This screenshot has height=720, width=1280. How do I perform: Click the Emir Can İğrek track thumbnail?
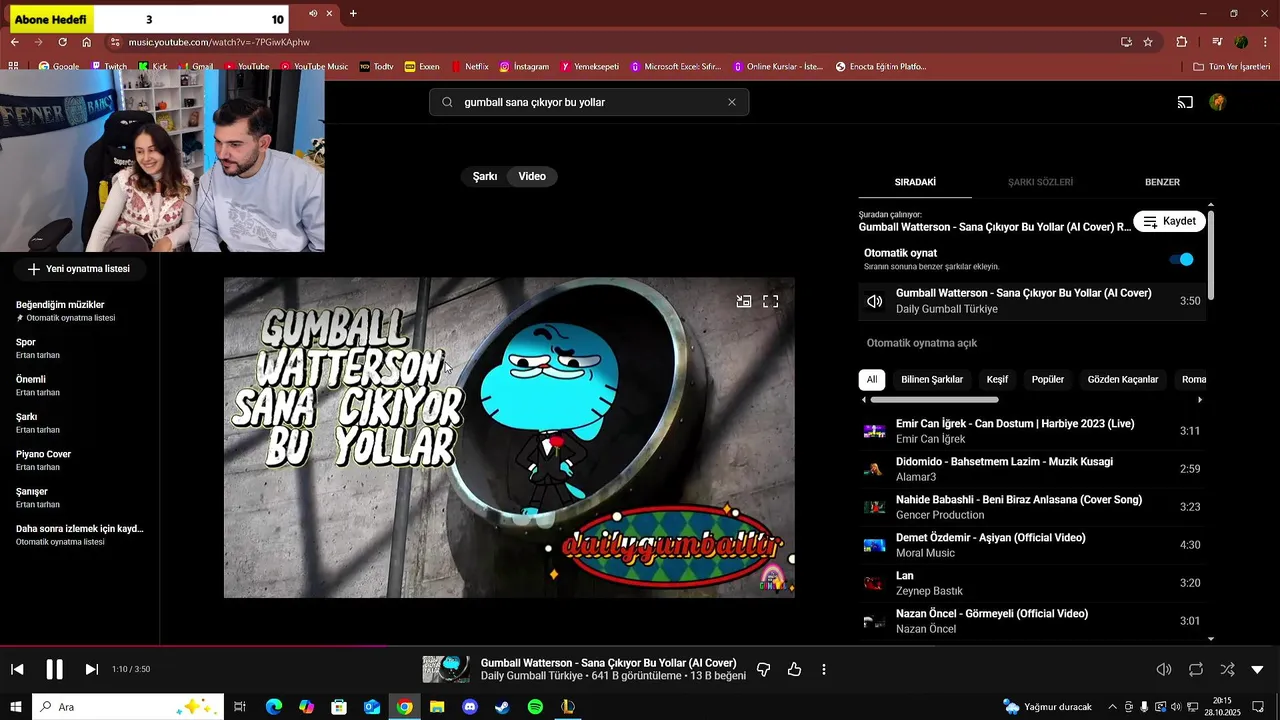click(x=874, y=431)
